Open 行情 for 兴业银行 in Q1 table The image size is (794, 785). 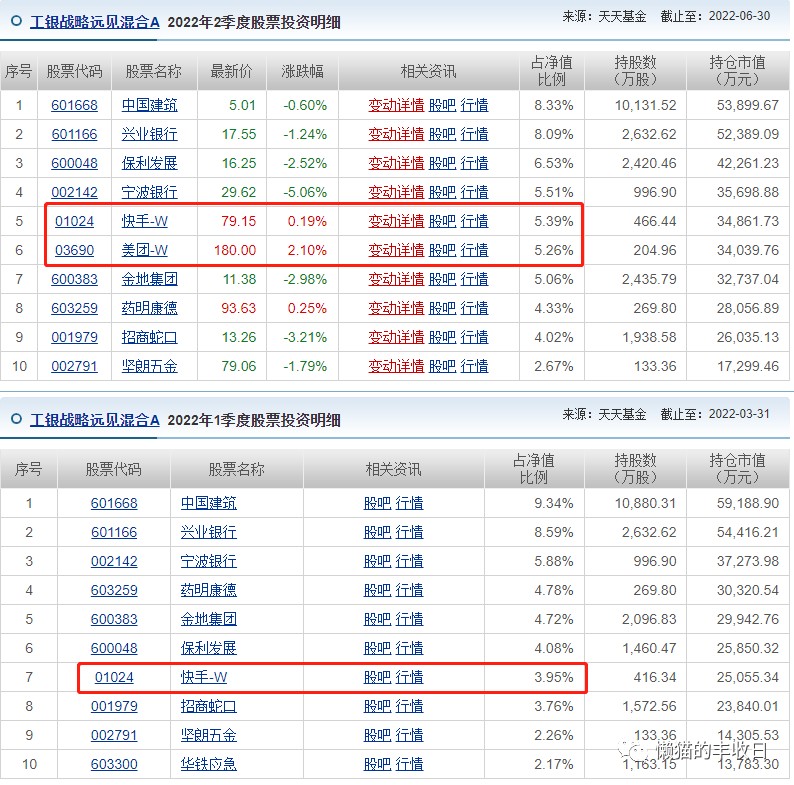tap(409, 532)
